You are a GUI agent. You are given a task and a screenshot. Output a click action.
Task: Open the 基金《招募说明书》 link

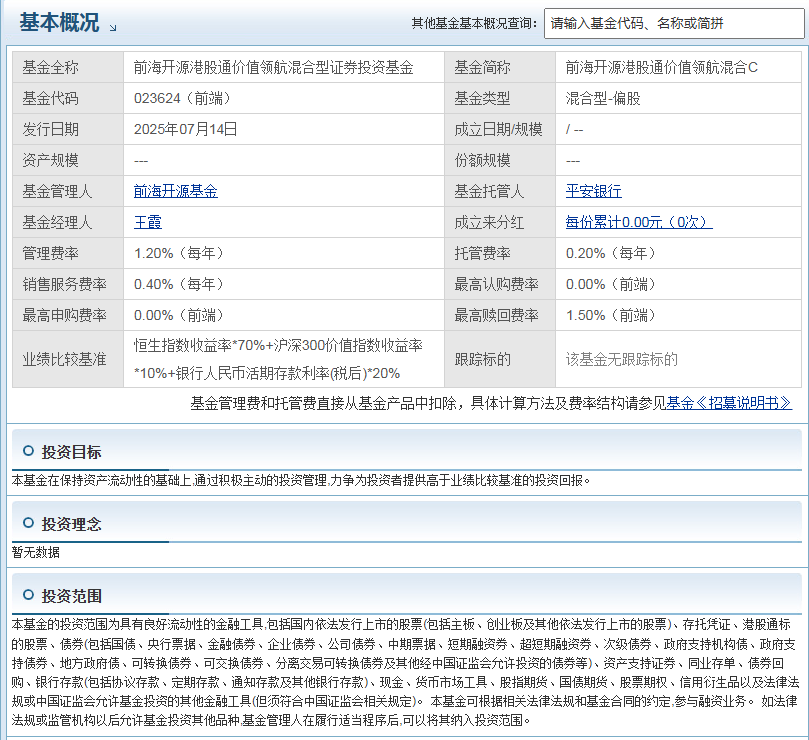(729, 403)
